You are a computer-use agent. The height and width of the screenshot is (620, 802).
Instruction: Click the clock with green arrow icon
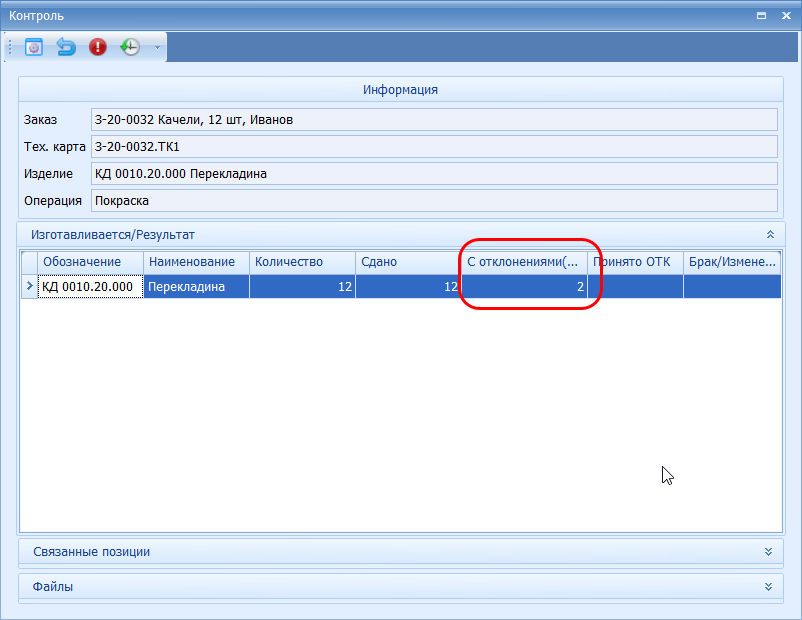pos(130,47)
